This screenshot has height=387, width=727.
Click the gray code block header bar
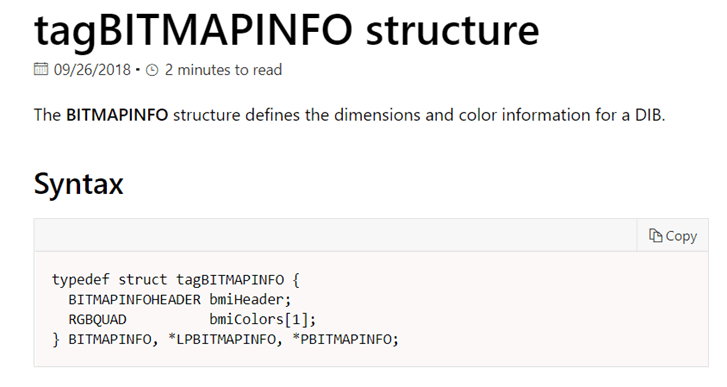tap(335, 235)
